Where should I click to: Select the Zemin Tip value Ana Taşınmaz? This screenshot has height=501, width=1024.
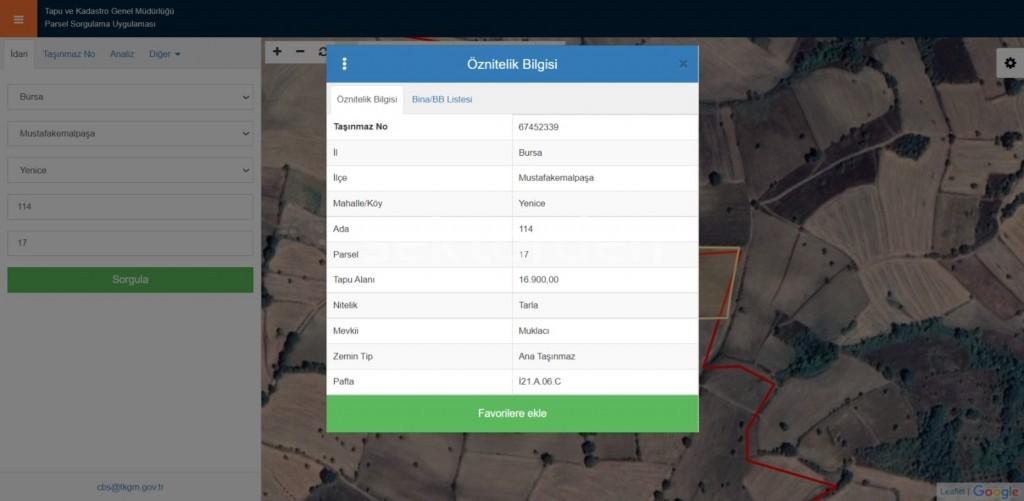point(547,357)
